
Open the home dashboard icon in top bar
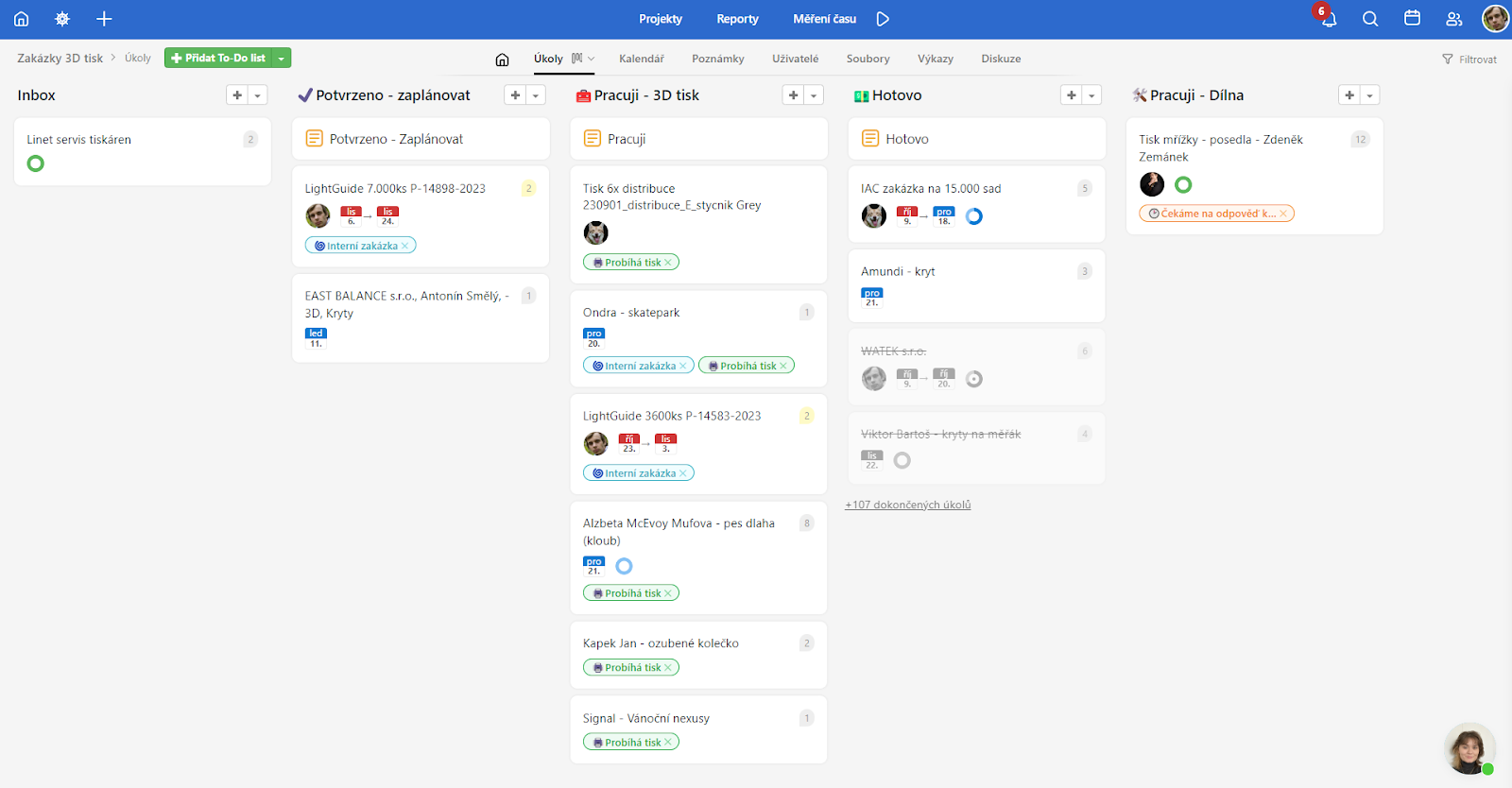tap(21, 19)
